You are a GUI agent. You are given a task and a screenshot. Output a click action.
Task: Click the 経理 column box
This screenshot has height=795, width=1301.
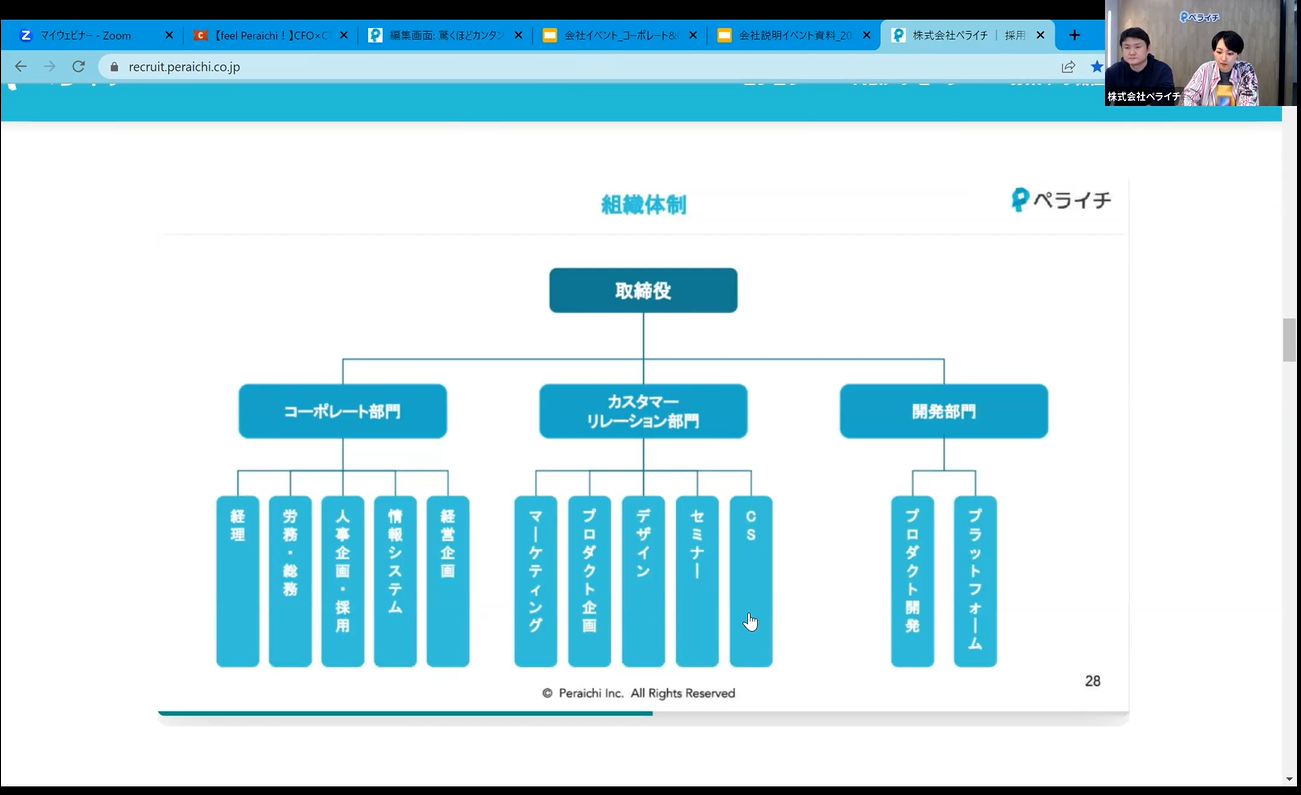(238, 581)
